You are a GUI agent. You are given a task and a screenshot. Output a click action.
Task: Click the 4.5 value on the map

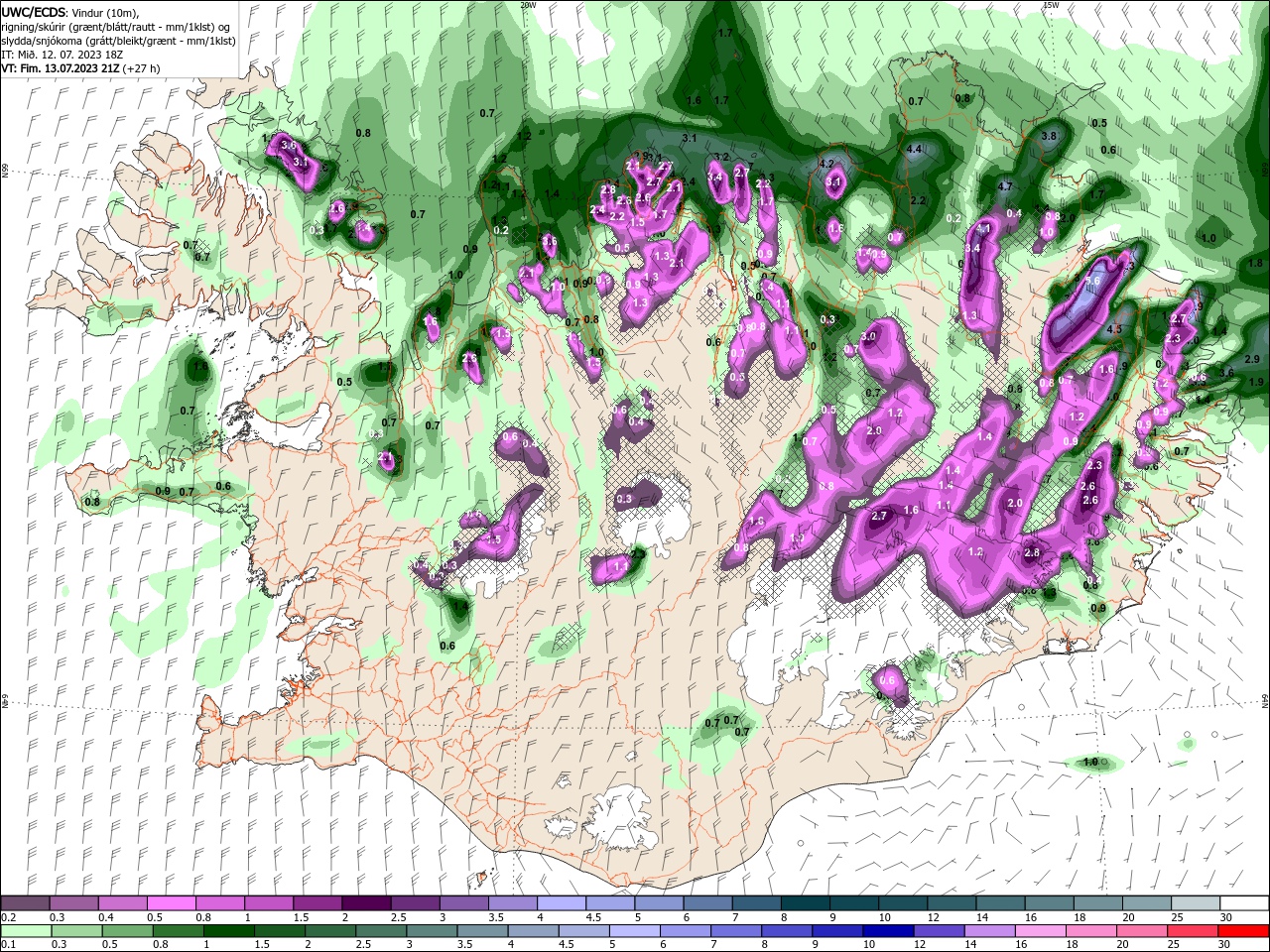tap(1114, 329)
